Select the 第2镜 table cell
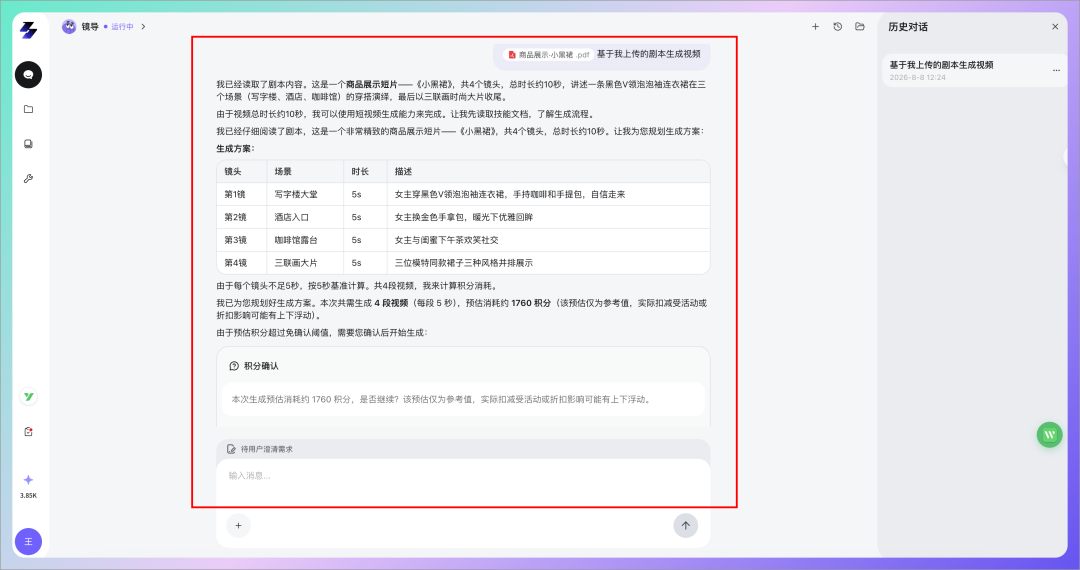The height and width of the screenshot is (570, 1080). pyautogui.click(x=242, y=217)
